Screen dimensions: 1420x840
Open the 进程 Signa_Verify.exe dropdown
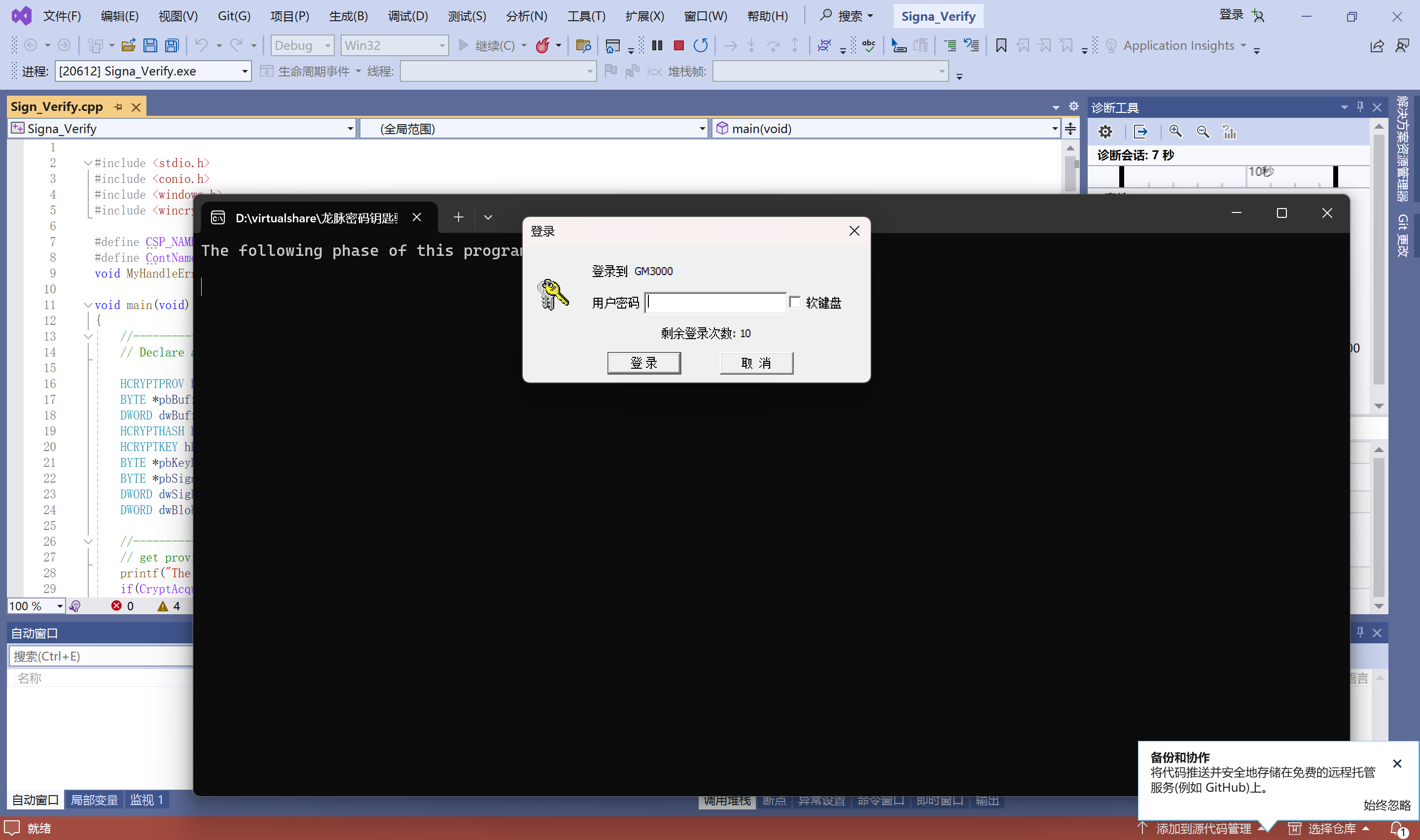pos(245,71)
